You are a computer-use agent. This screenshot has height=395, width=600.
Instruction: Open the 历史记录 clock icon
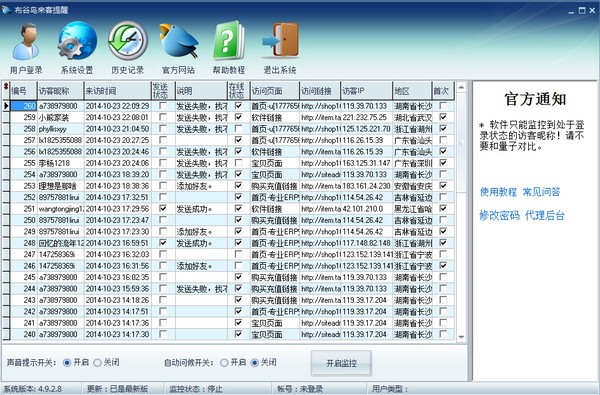tap(128, 41)
